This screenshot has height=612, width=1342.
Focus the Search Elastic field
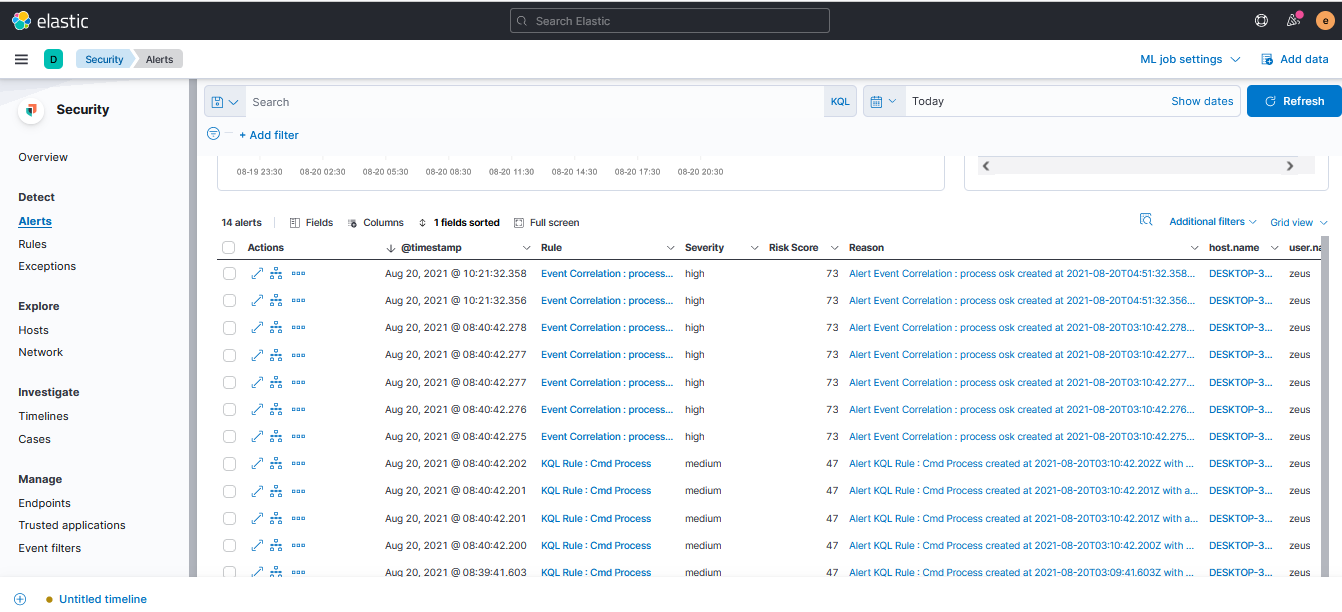coord(670,20)
